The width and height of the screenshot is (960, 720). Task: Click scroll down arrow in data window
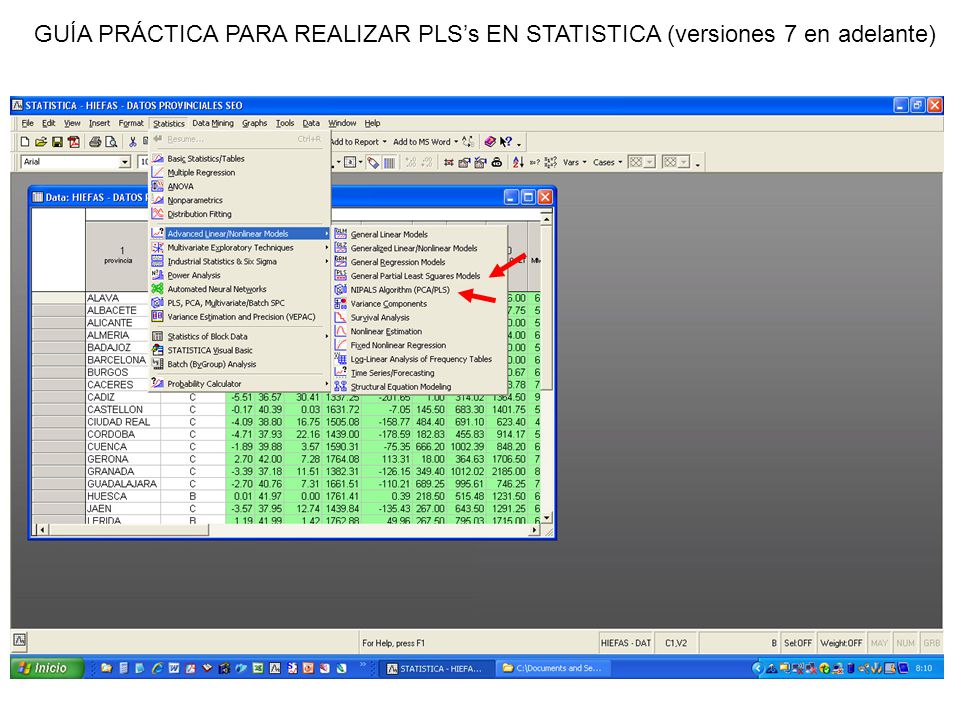(546, 518)
